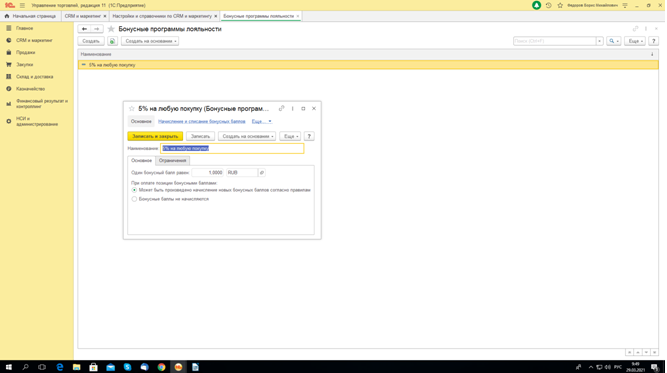
Task: Open the Ограничения tab in dialog
Action: [172, 161]
